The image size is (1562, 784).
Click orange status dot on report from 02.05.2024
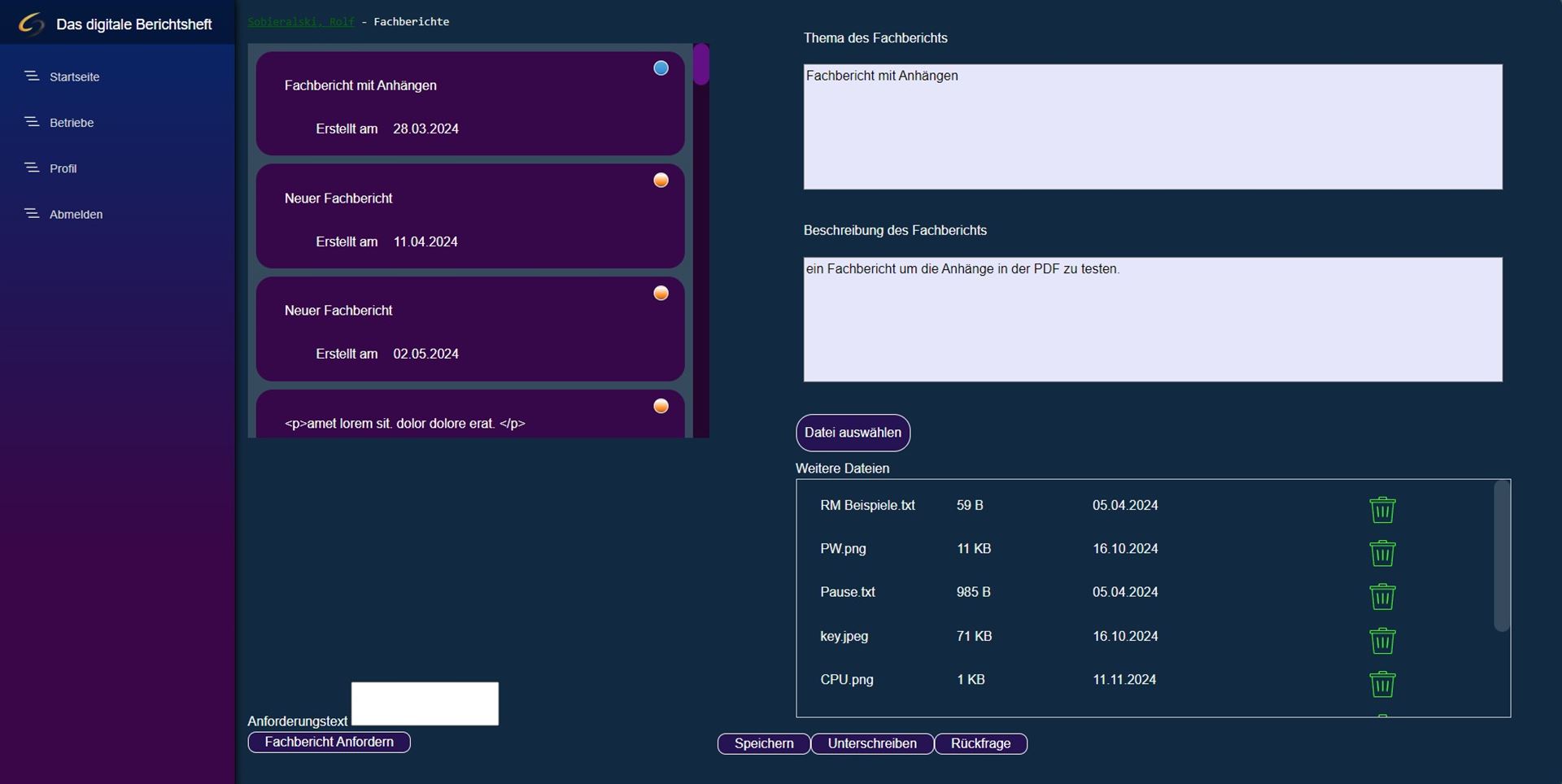(661, 293)
